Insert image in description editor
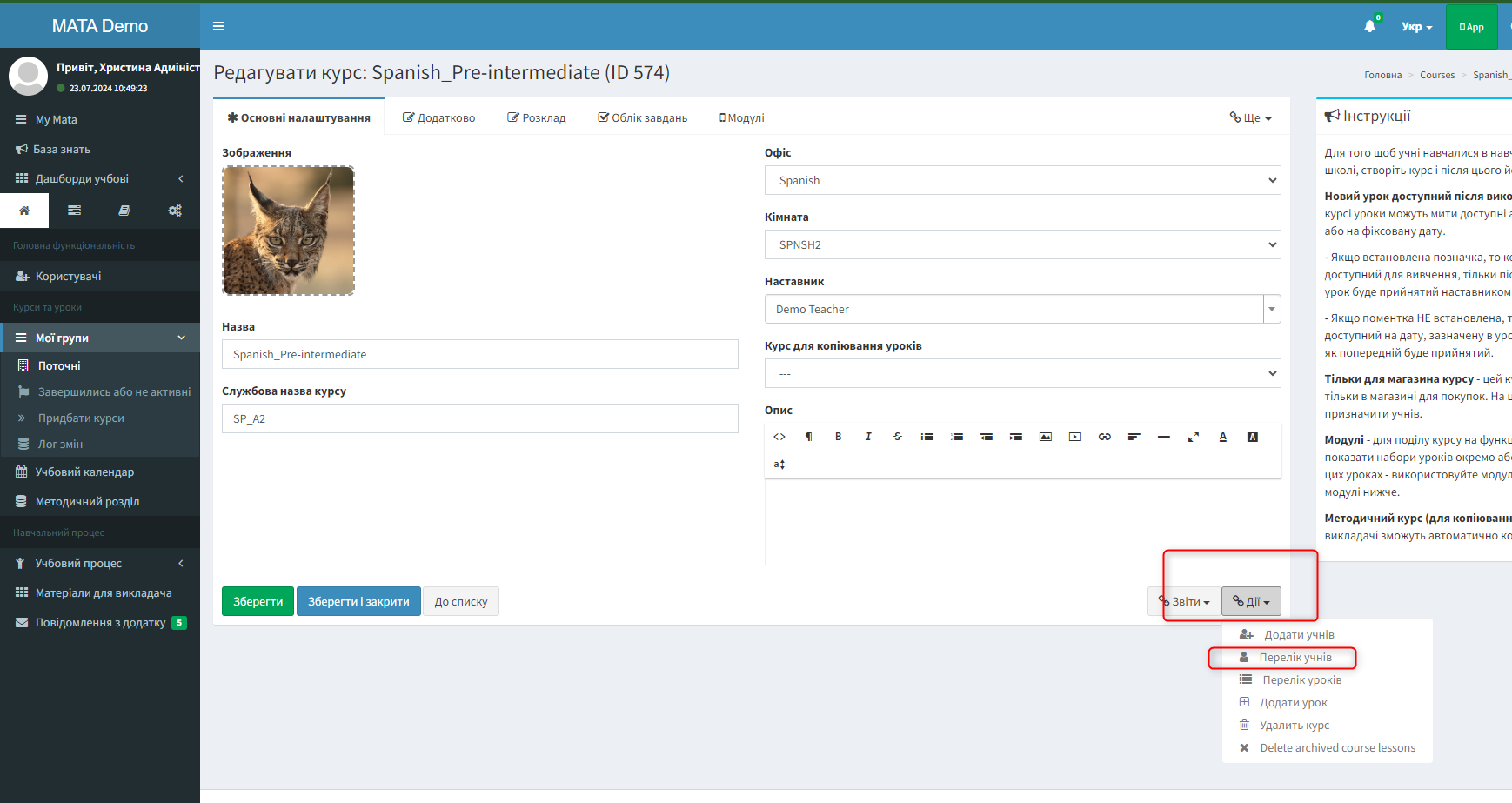 (x=1045, y=437)
